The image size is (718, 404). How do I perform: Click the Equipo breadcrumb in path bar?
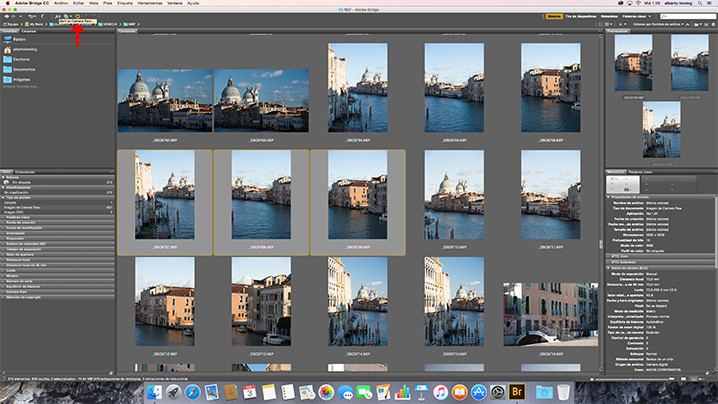(x=11, y=24)
